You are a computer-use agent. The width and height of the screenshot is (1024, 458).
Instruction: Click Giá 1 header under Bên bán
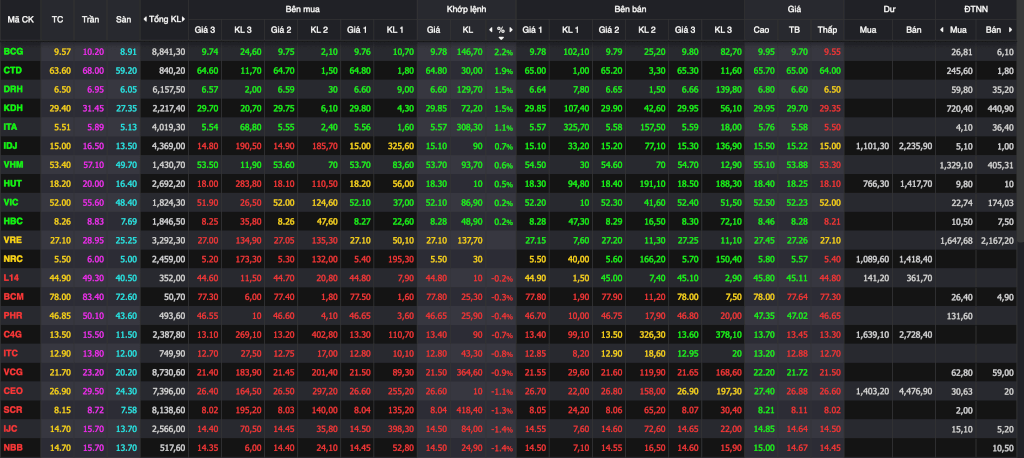(532, 30)
